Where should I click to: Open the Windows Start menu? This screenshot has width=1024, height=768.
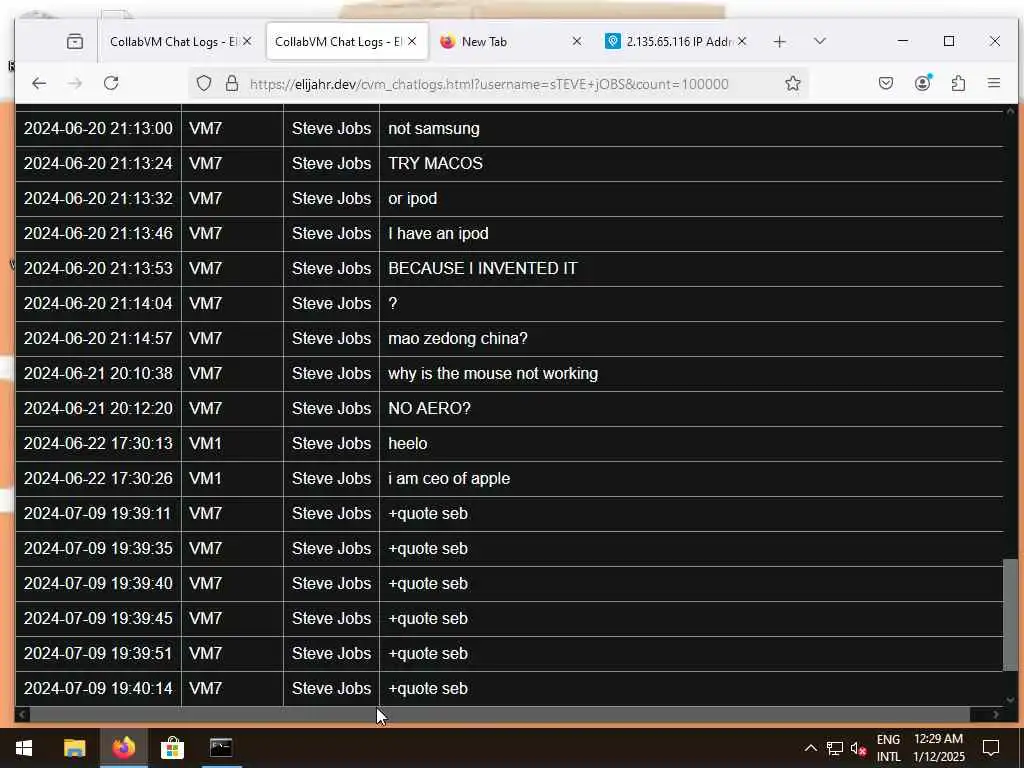pyautogui.click(x=24, y=748)
